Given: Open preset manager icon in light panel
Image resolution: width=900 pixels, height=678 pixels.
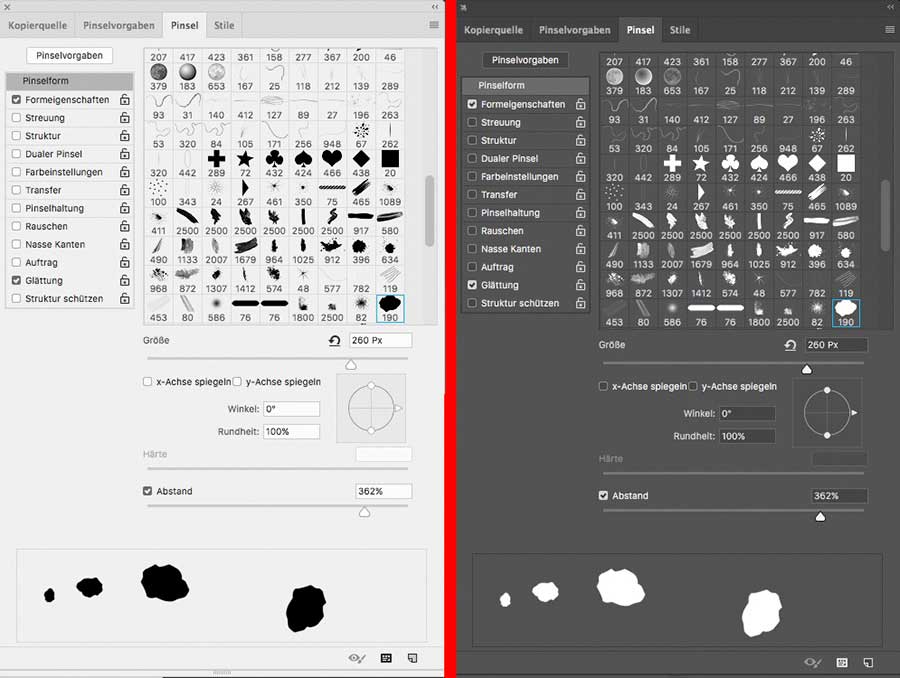Looking at the screenshot, I should tap(386, 658).
